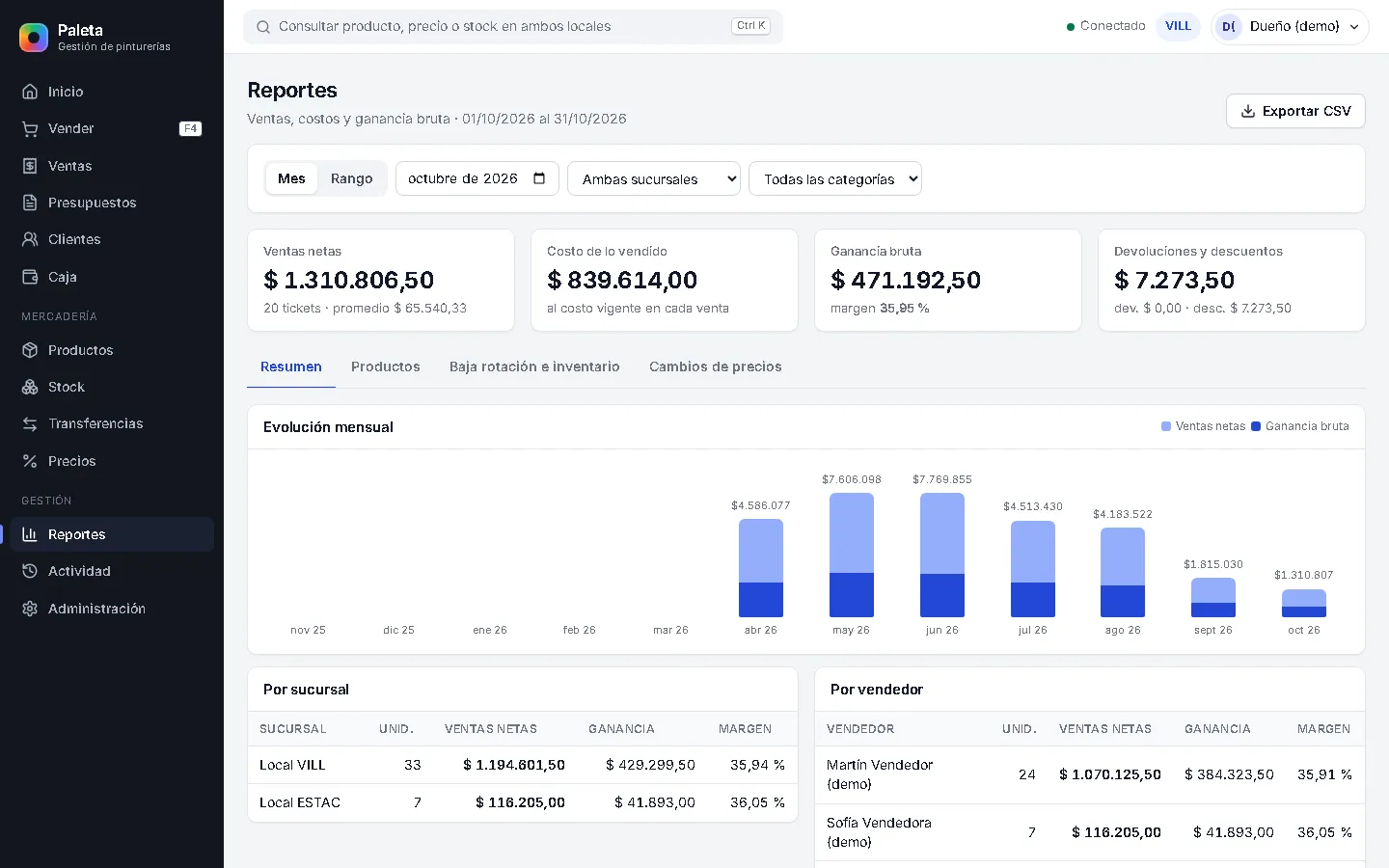Viewport: 1389px width, 868px height.
Task: Focus the product search field
Action: pyautogui.click(x=513, y=27)
